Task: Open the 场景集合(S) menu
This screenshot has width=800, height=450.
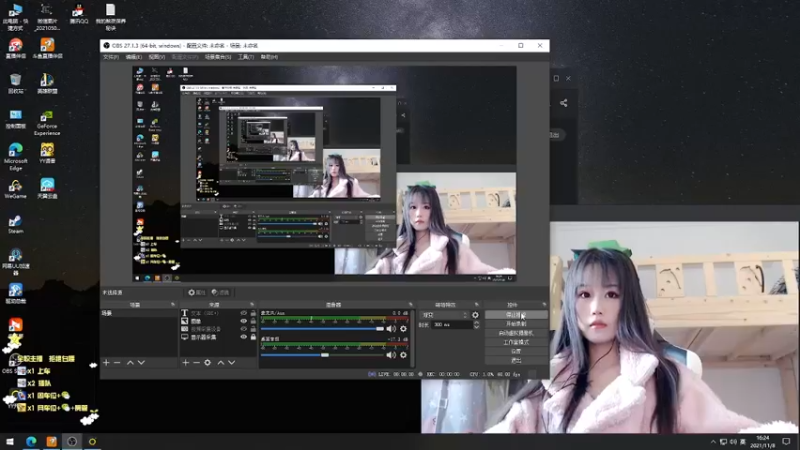Action: pyautogui.click(x=218, y=57)
